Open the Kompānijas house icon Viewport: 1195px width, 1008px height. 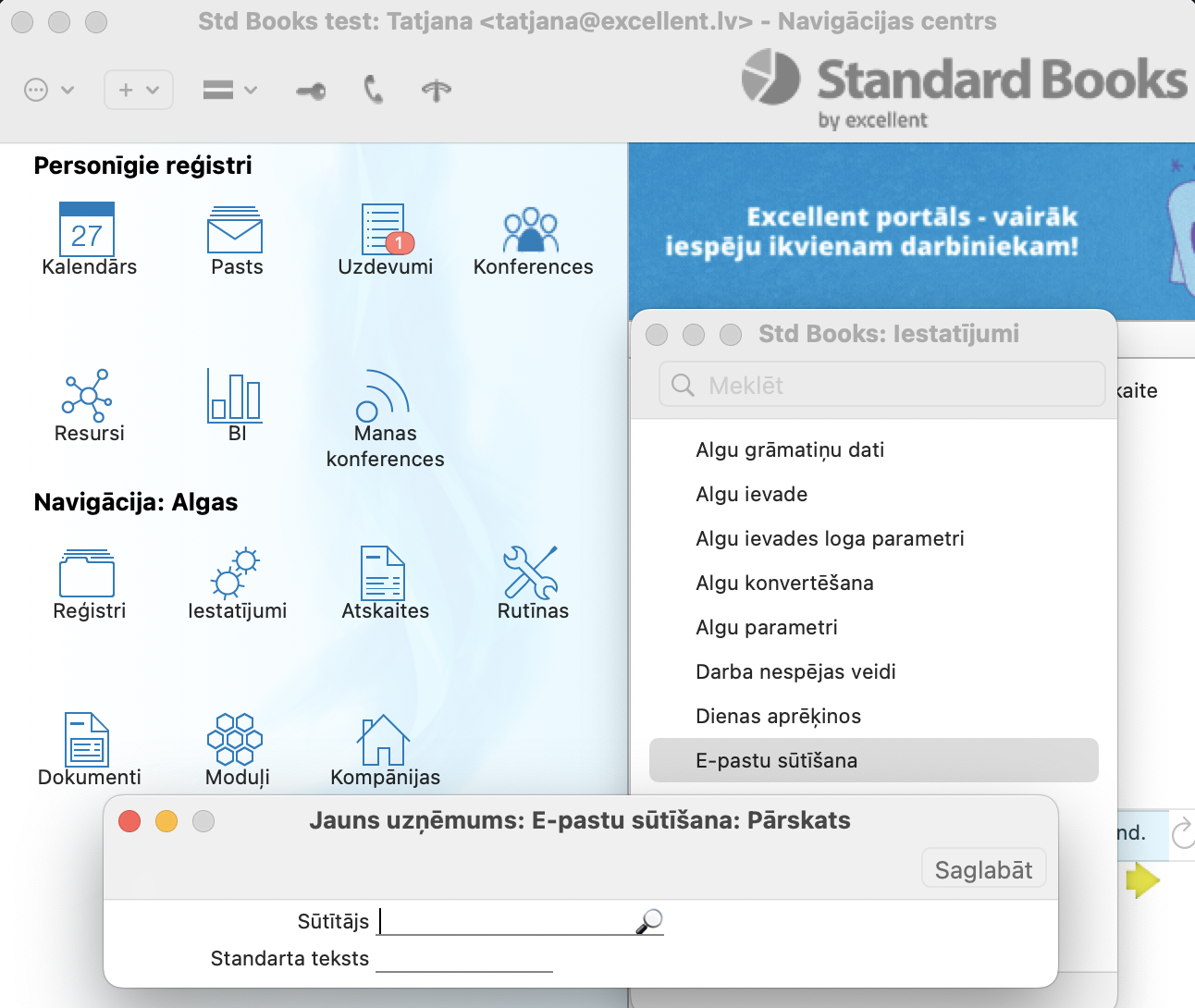(x=385, y=740)
